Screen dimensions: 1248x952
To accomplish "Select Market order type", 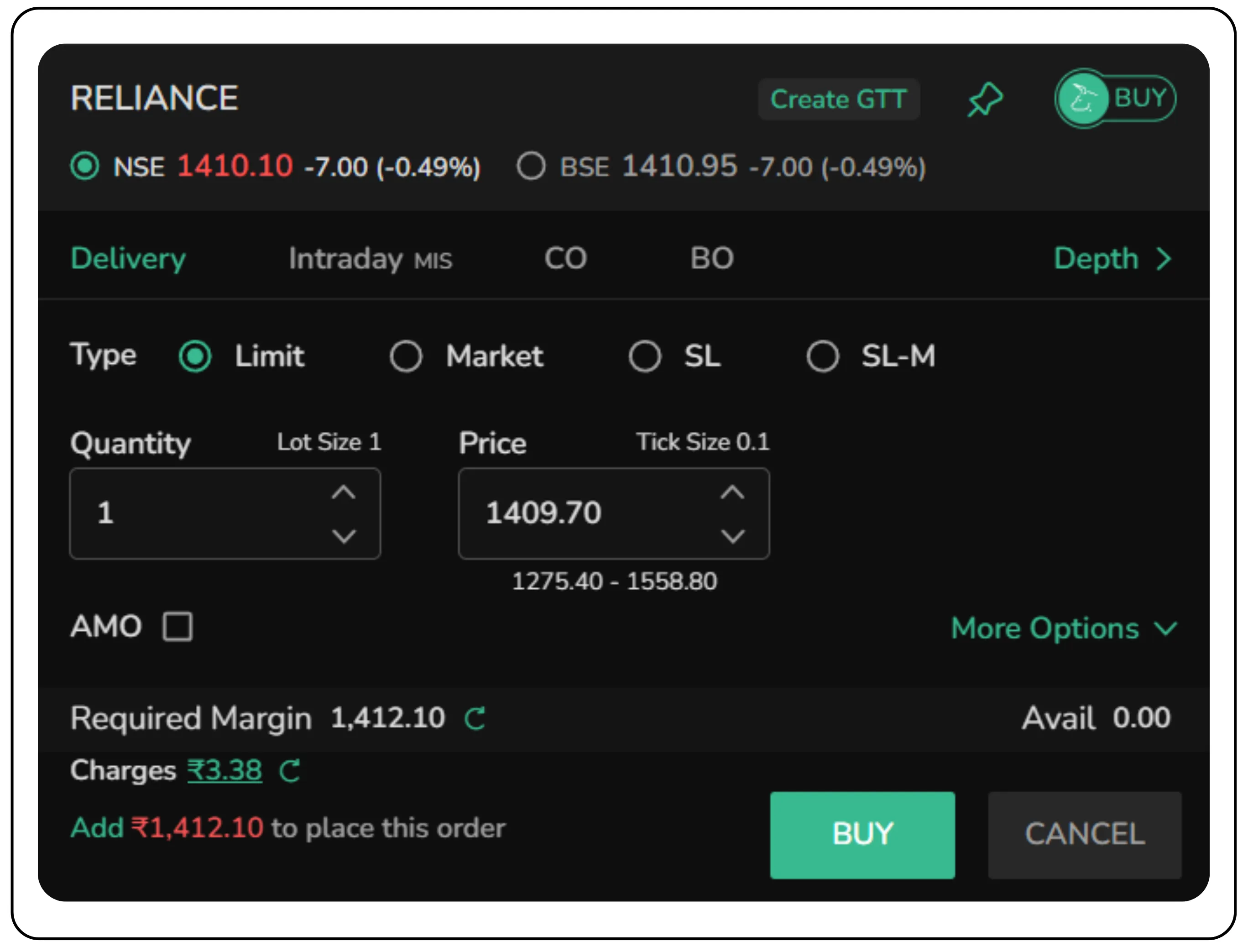I will tap(406, 356).
